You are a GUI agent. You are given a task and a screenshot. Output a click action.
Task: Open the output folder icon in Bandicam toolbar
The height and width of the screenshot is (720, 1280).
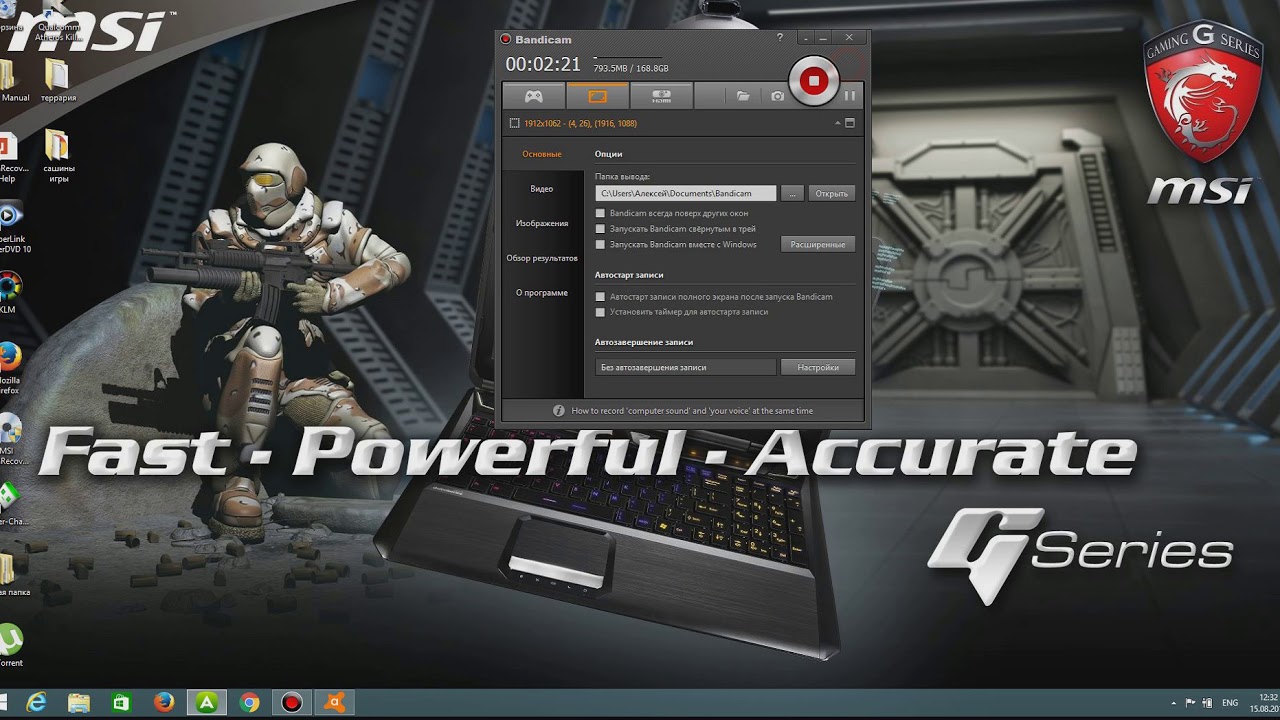743,96
